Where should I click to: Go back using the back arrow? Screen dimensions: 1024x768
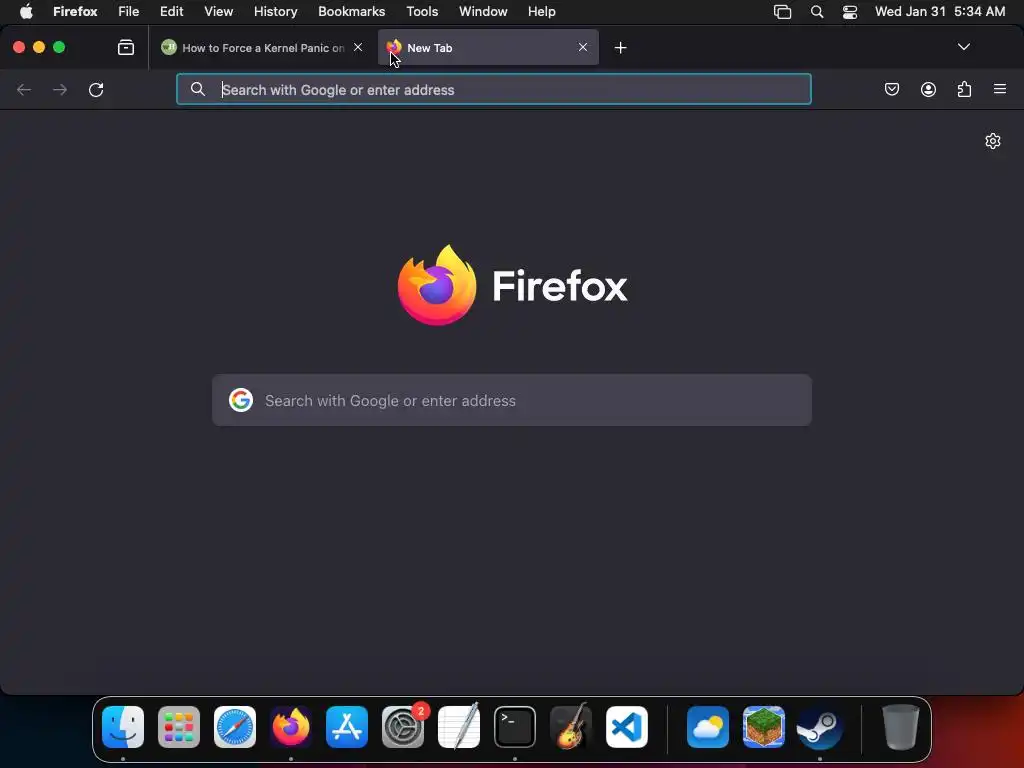click(24, 89)
